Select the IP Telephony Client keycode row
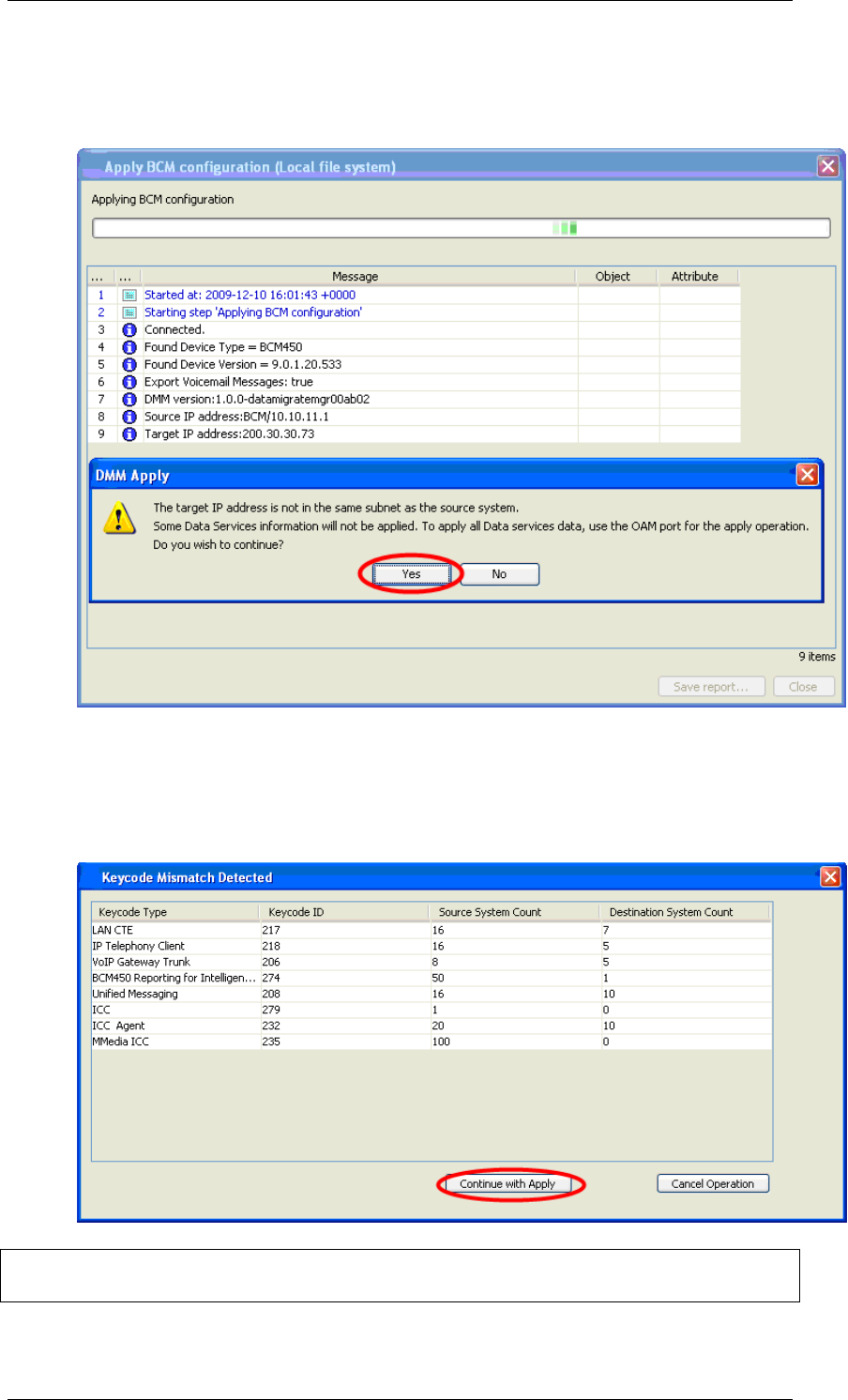 click(432, 946)
